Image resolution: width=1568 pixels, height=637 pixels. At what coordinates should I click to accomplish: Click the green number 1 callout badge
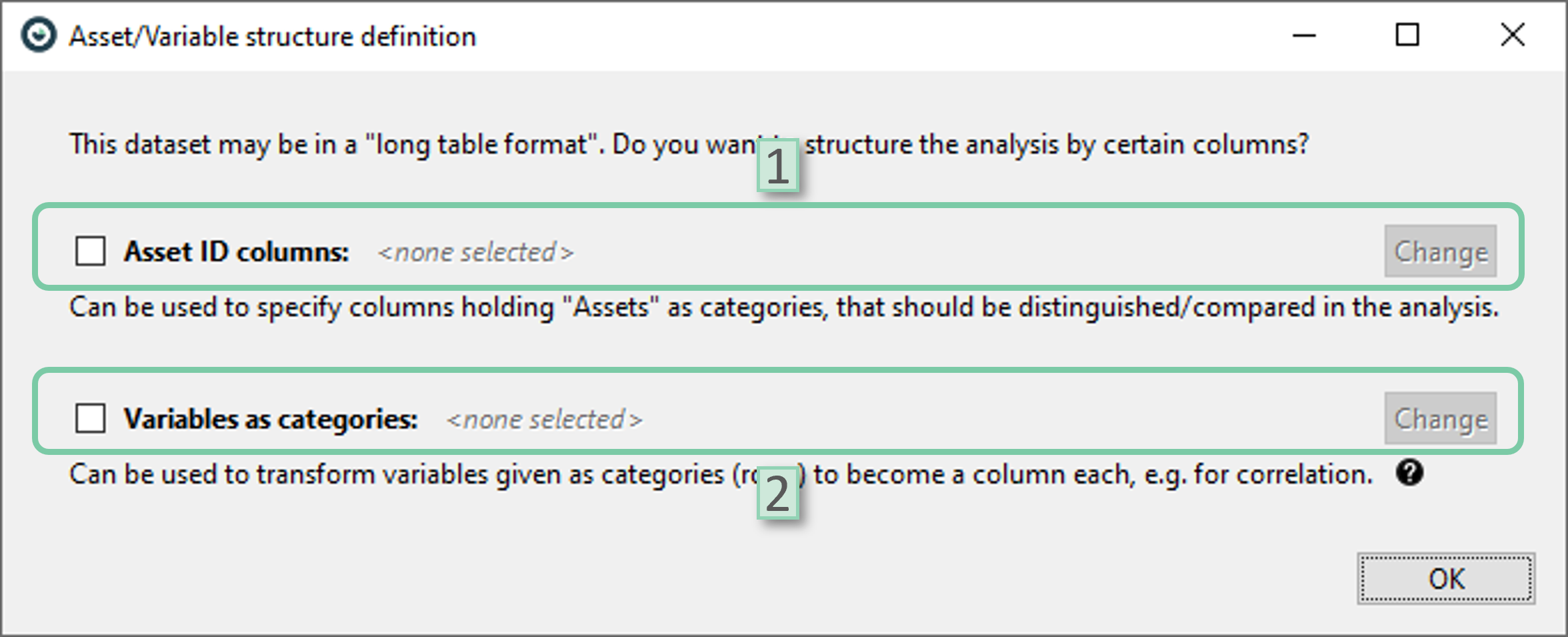(778, 165)
